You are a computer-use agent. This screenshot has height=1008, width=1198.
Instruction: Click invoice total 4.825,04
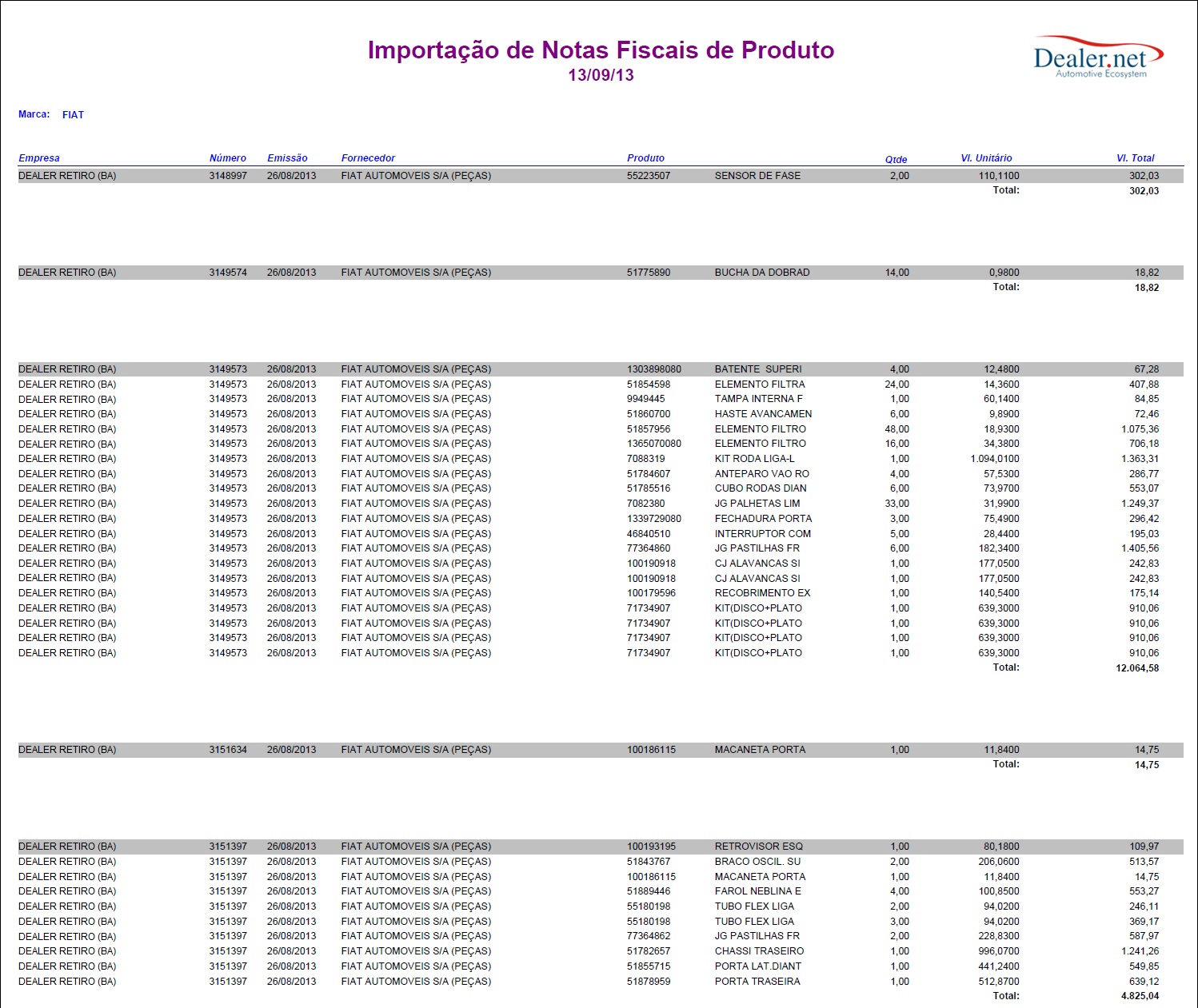pyautogui.click(x=1140, y=996)
